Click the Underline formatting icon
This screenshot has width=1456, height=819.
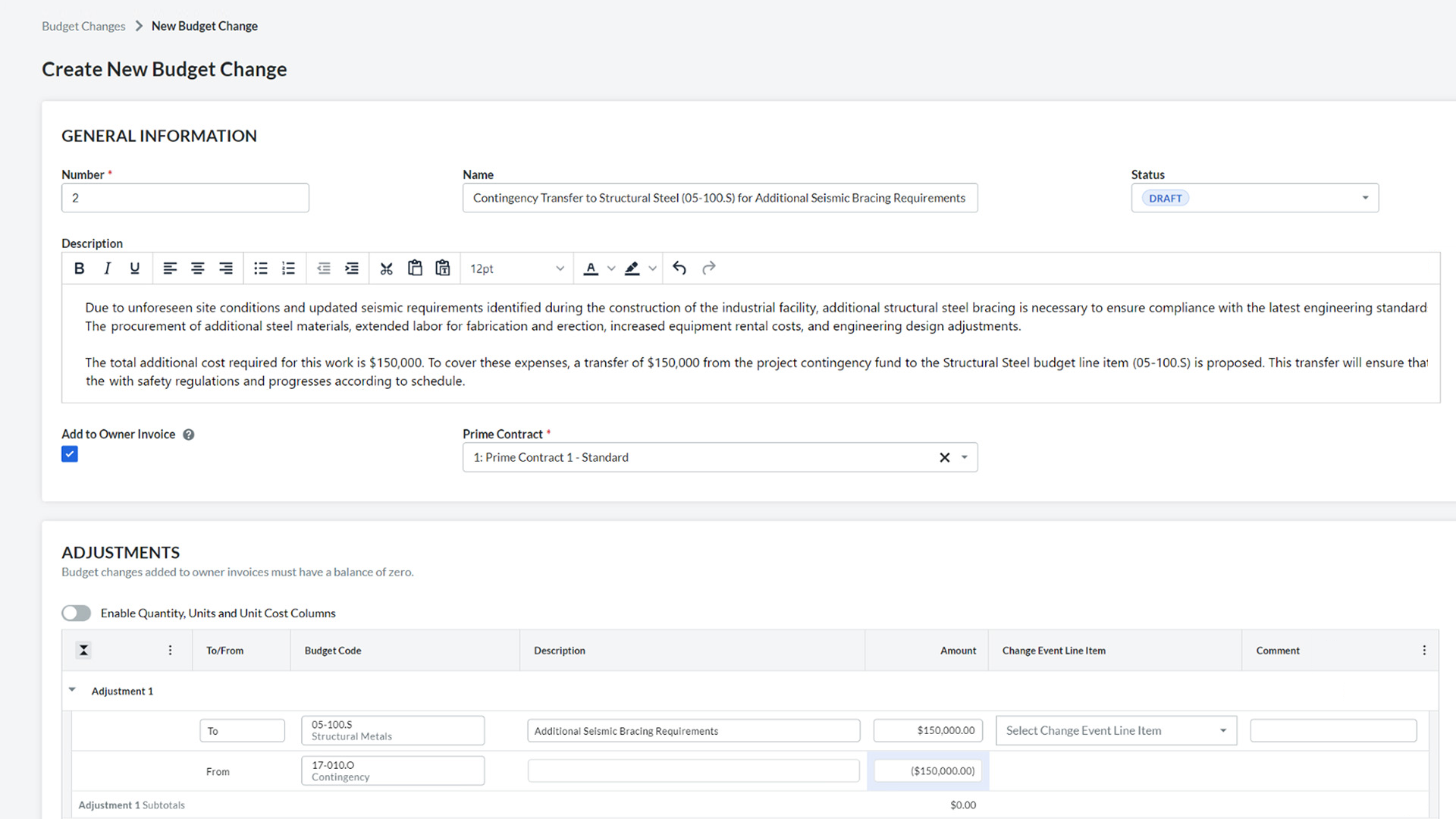tap(134, 268)
